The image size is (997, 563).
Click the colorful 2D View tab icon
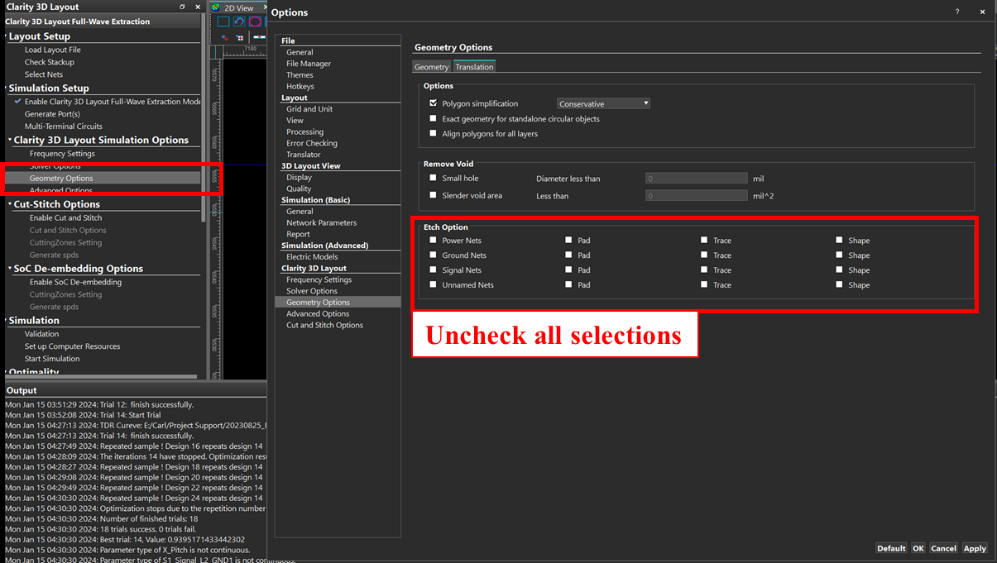pyautogui.click(x=216, y=8)
